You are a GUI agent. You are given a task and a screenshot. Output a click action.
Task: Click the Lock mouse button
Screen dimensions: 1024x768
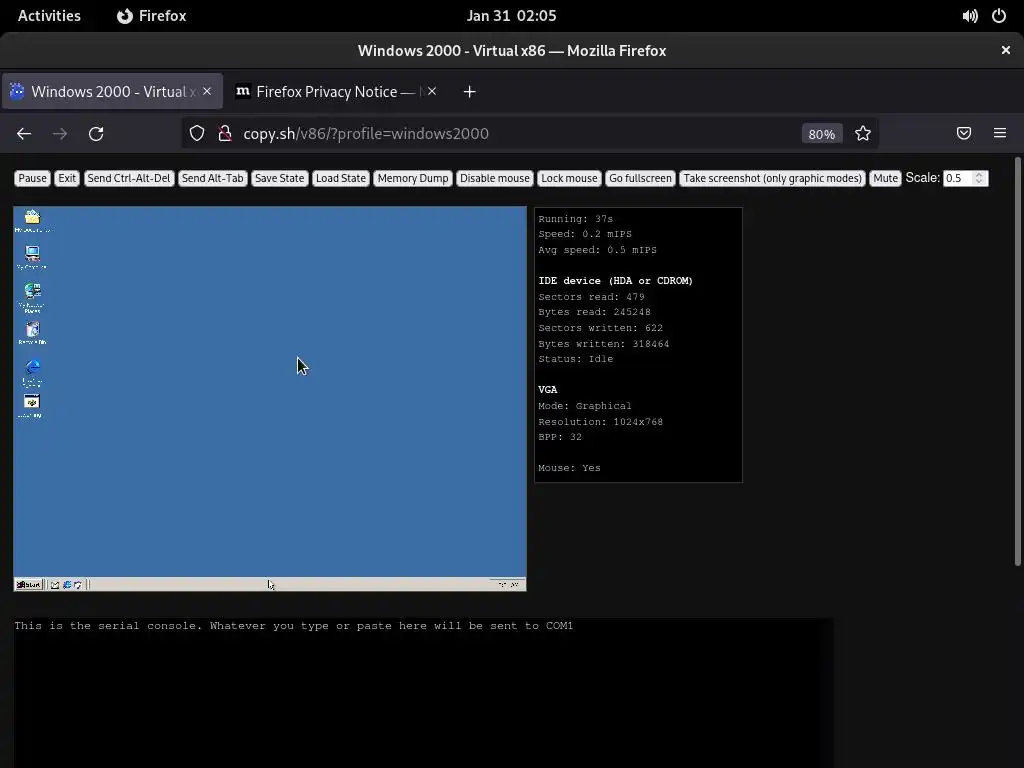pyautogui.click(x=569, y=178)
